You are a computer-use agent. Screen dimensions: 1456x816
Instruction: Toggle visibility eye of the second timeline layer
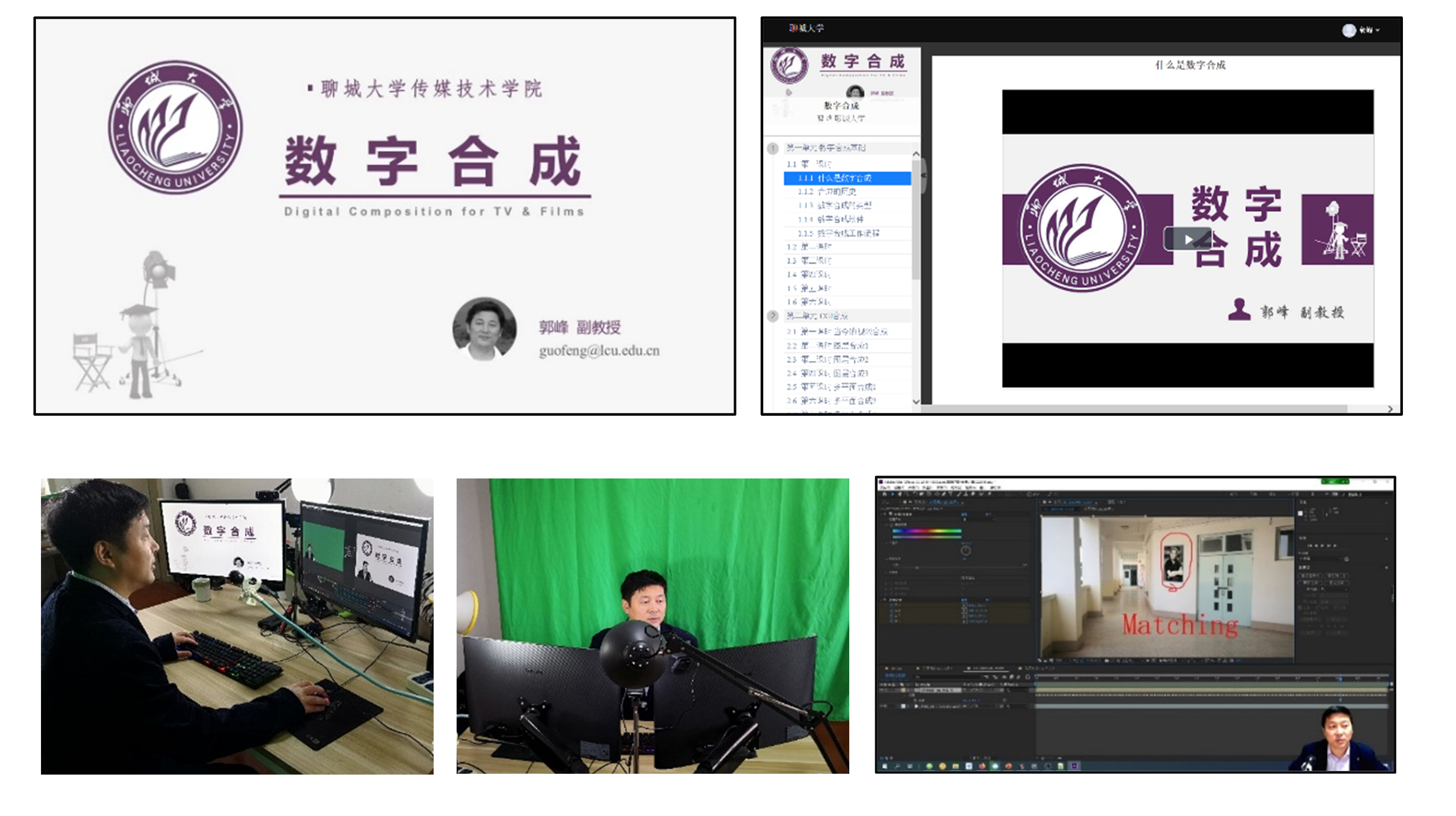[x=883, y=706]
